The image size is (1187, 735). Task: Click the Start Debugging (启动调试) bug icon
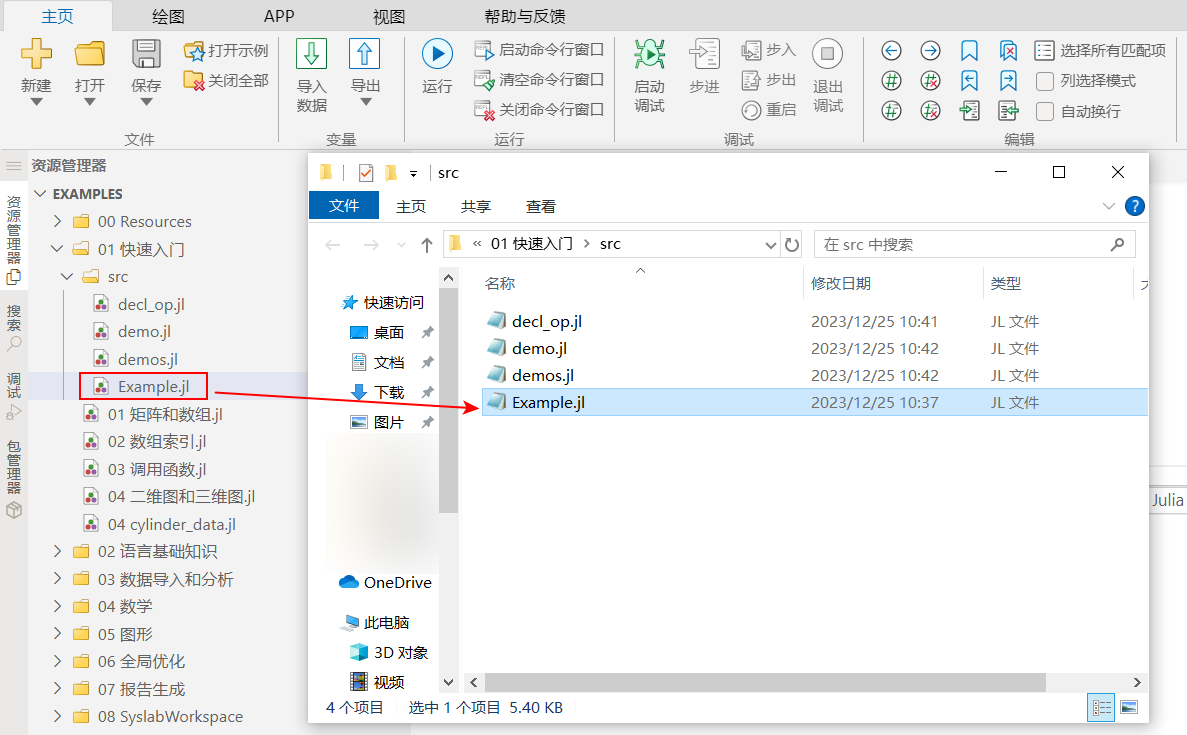[649, 55]
